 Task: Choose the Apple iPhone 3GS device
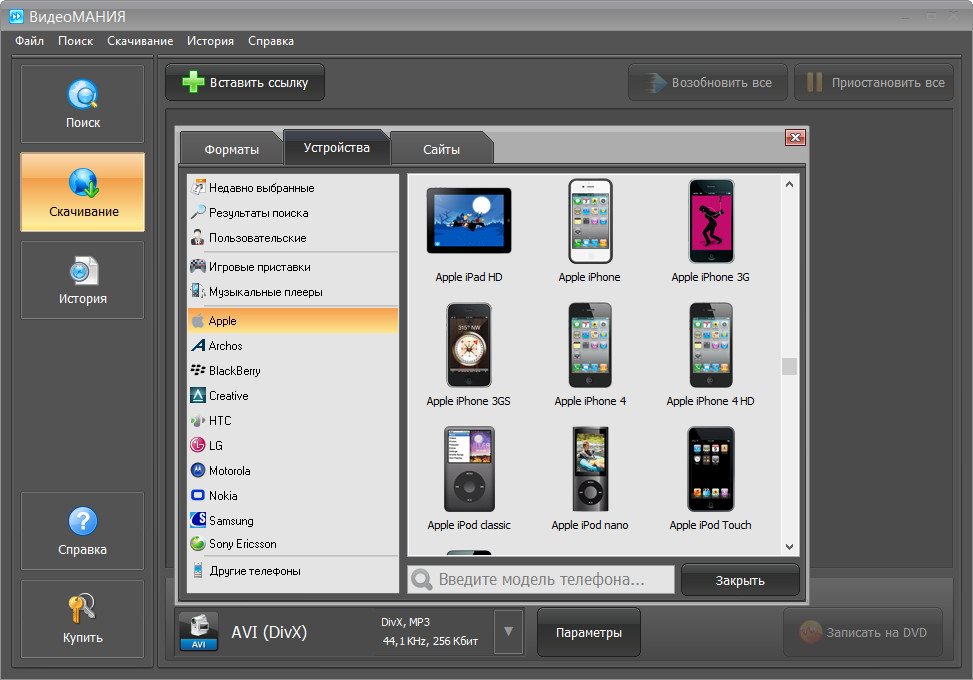(x=469, y=355)
